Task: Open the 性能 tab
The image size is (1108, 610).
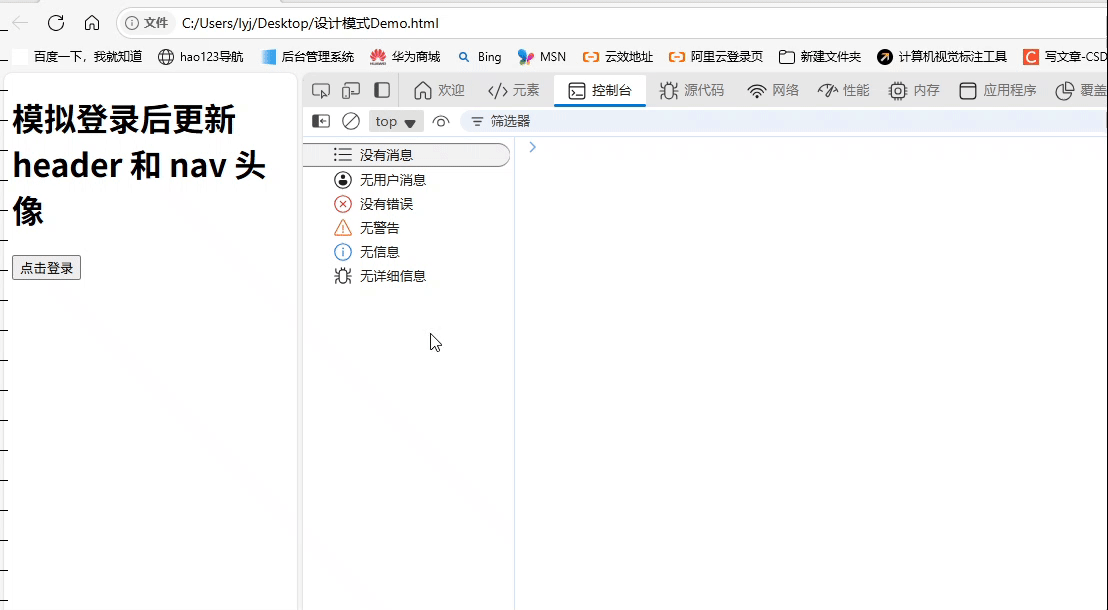Action: (844, 90)
